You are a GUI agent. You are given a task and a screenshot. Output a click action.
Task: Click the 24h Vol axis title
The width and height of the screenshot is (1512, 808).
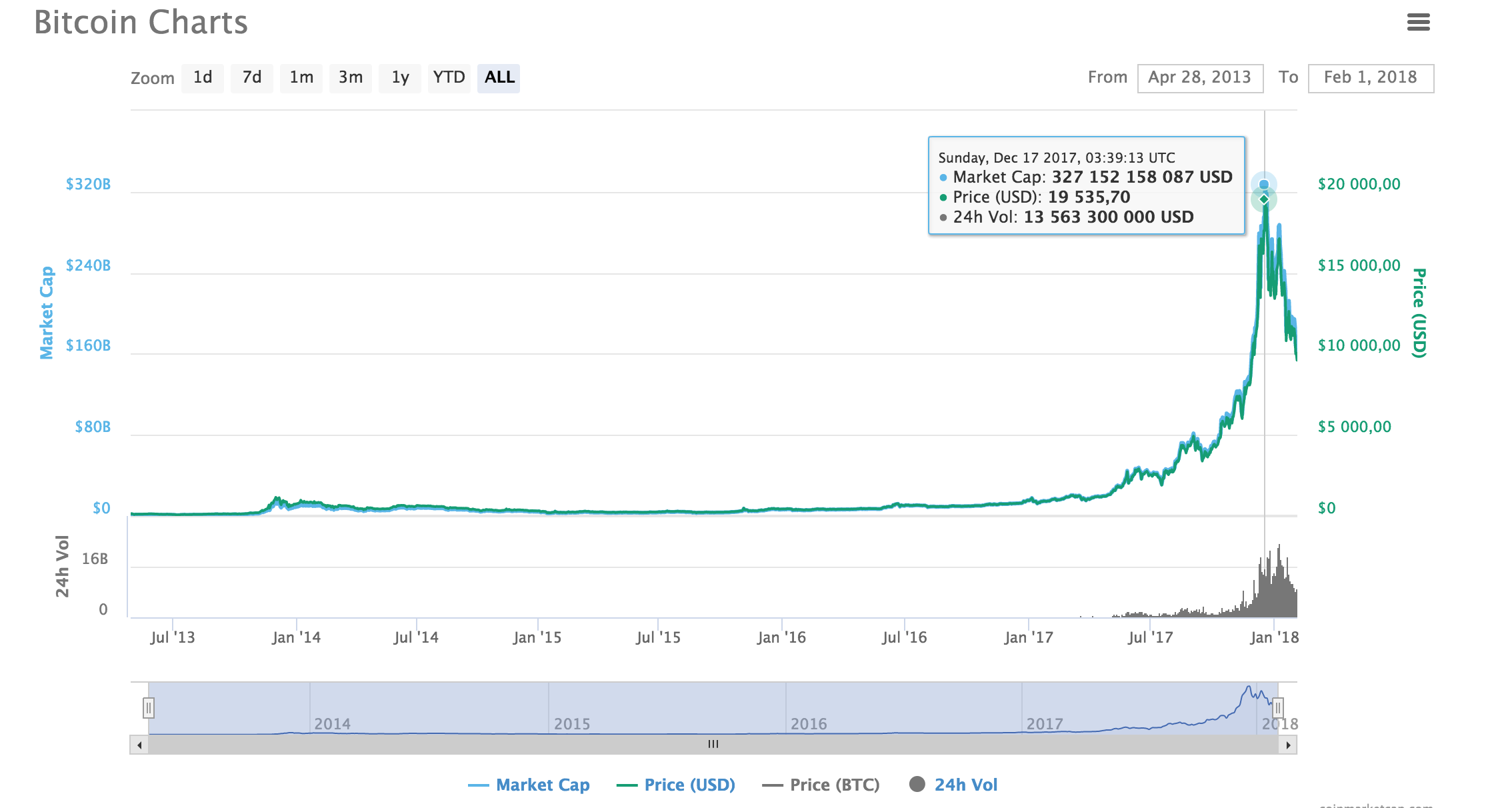pyautogui.click(x=62, y=566)
